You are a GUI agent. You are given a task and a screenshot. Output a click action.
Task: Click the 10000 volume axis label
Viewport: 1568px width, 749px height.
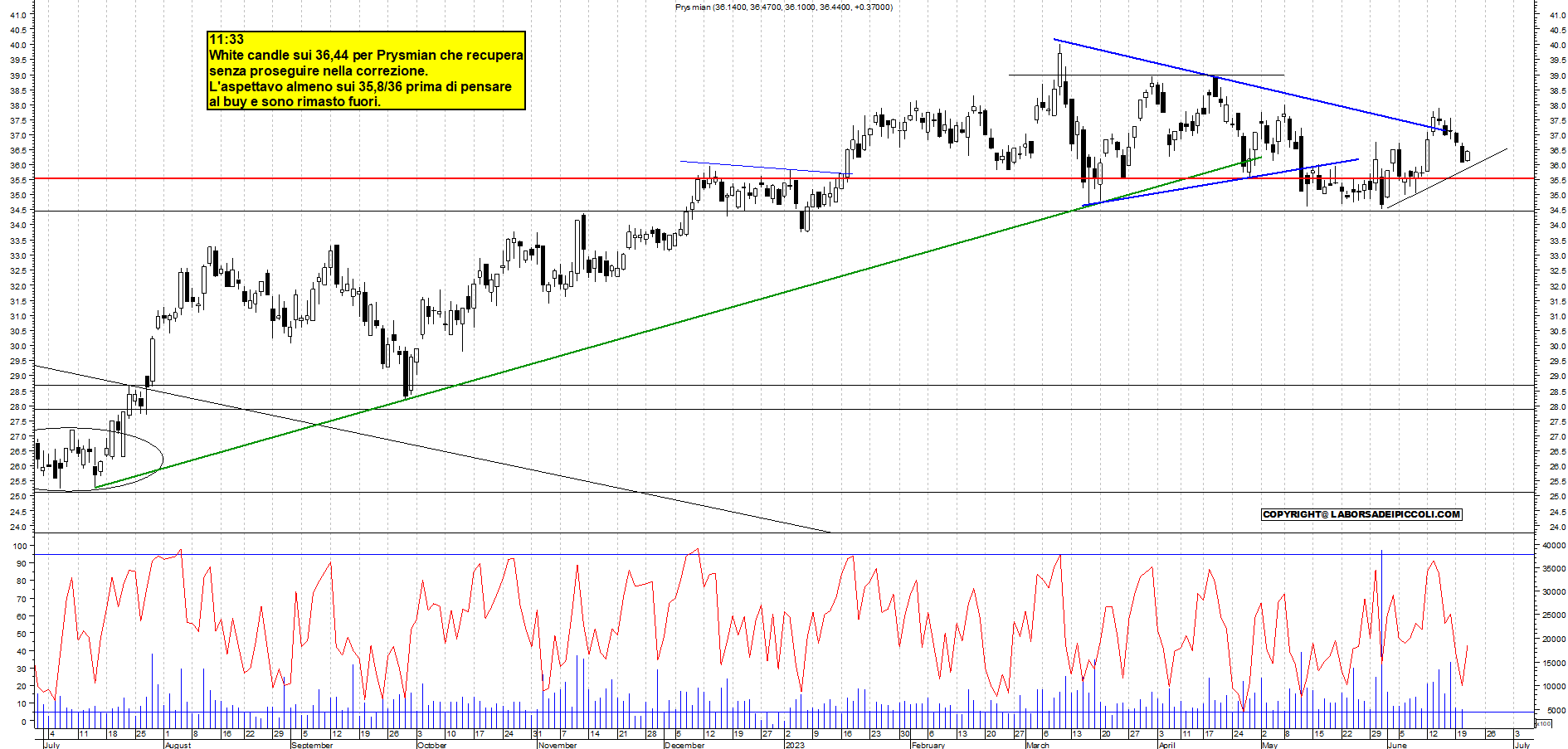coord(1553,687)
